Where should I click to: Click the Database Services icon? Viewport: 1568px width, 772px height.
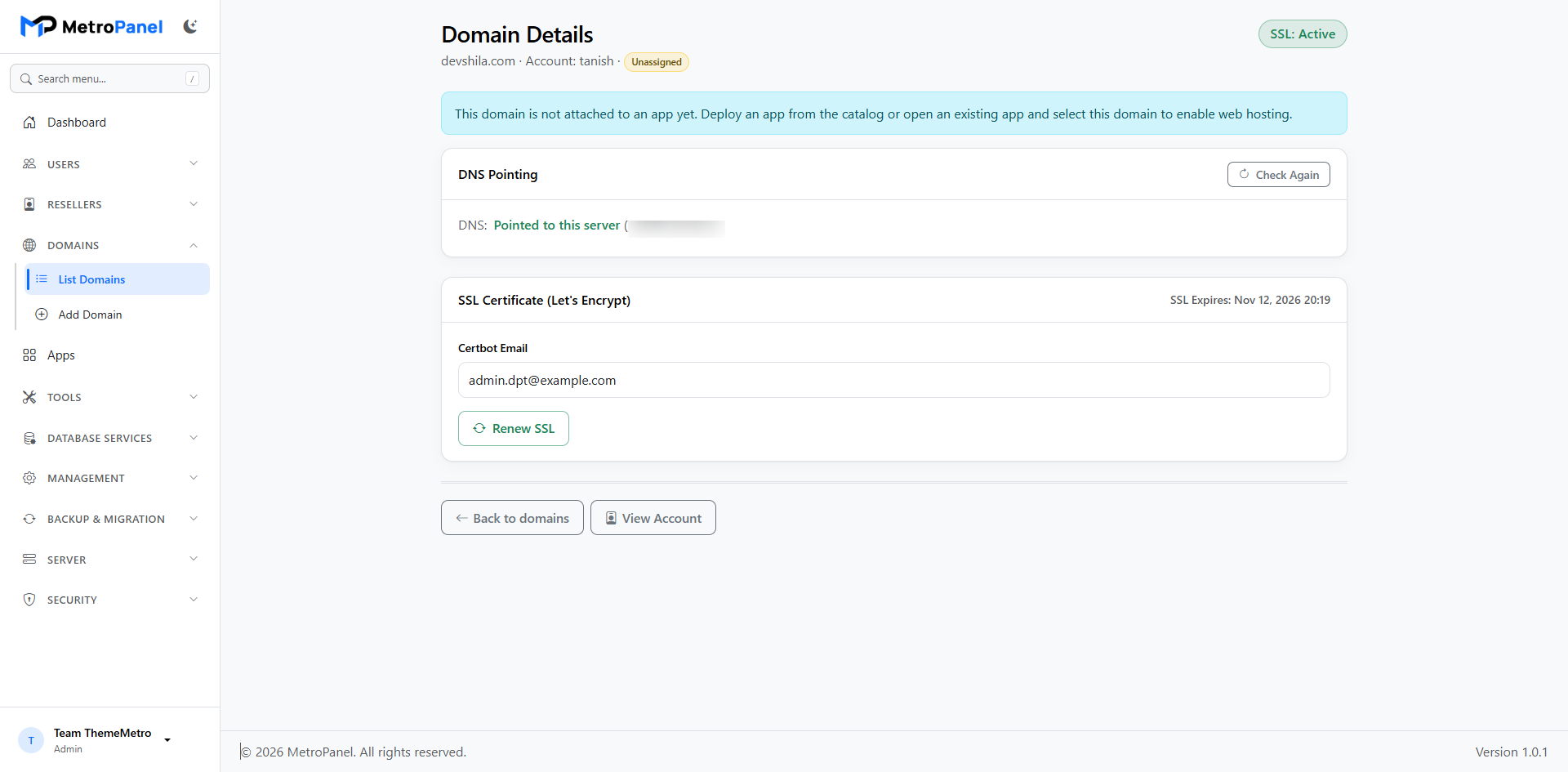(x=29, y=438)
